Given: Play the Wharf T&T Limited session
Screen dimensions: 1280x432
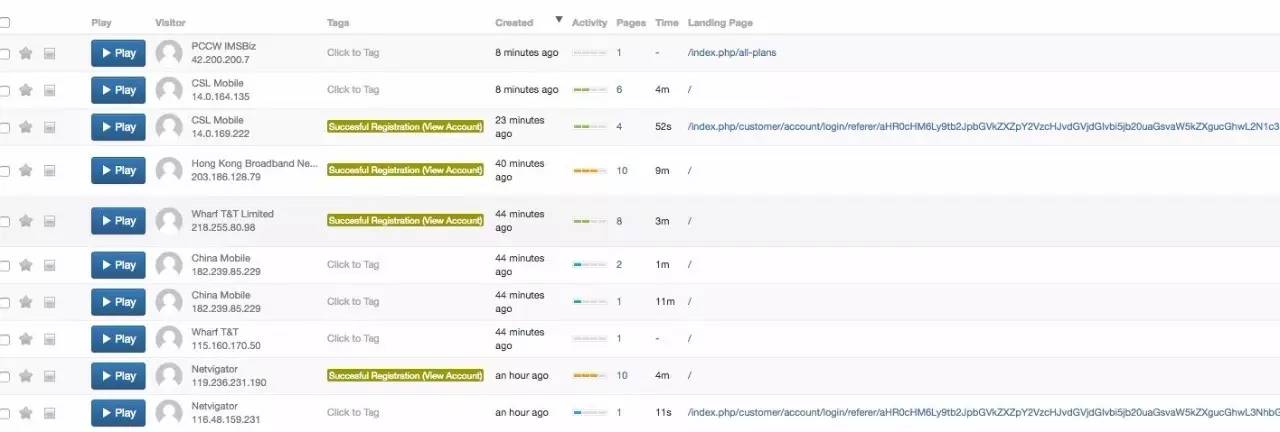Looking at the screenshot, I should pos(118,220).
